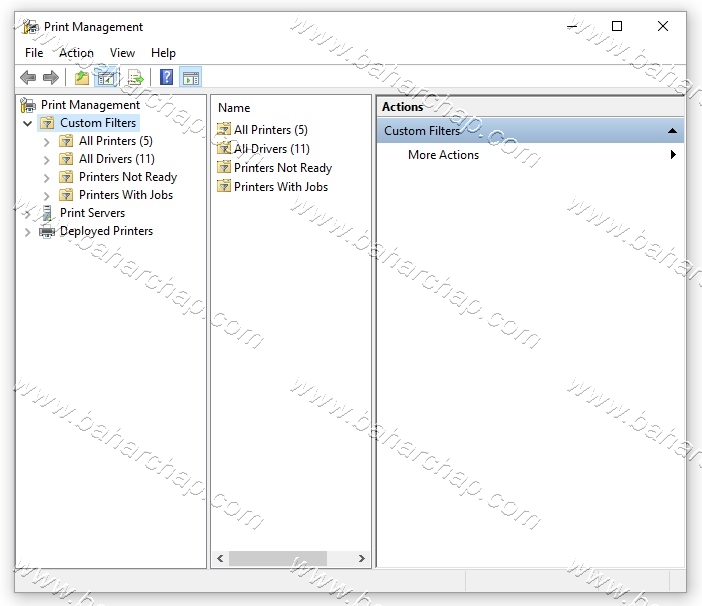Image resolution: width=702 pixels, height=606 pixels.
Task: Click Printers Not Ready icon in tree
Action: coord(66,177)
